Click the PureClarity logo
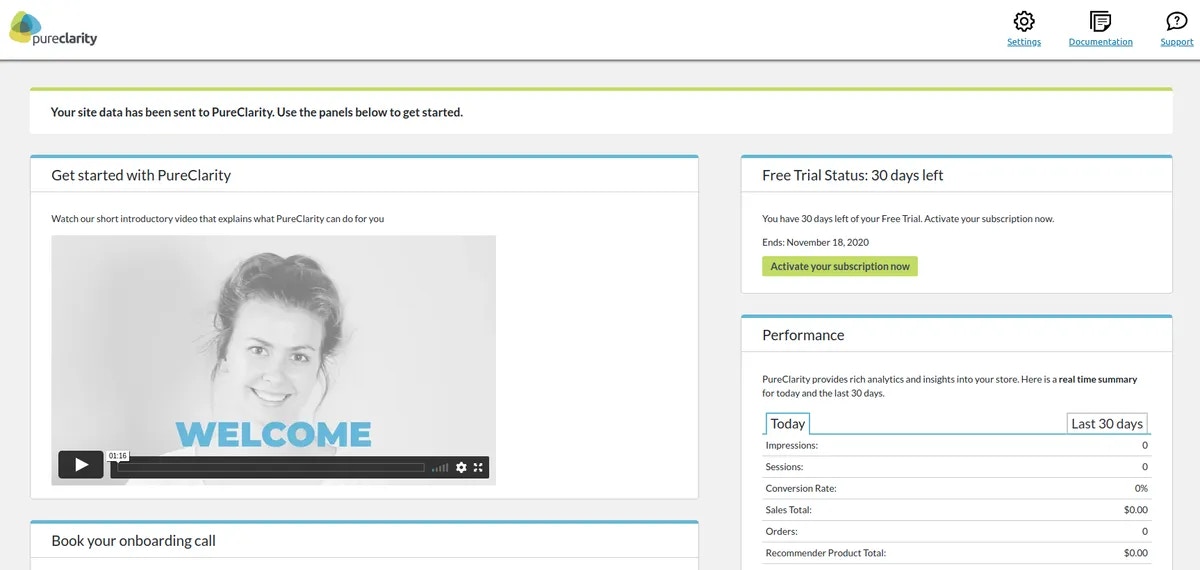The width and height of the screenshot is (1200, 570). (x=53, y=29)
